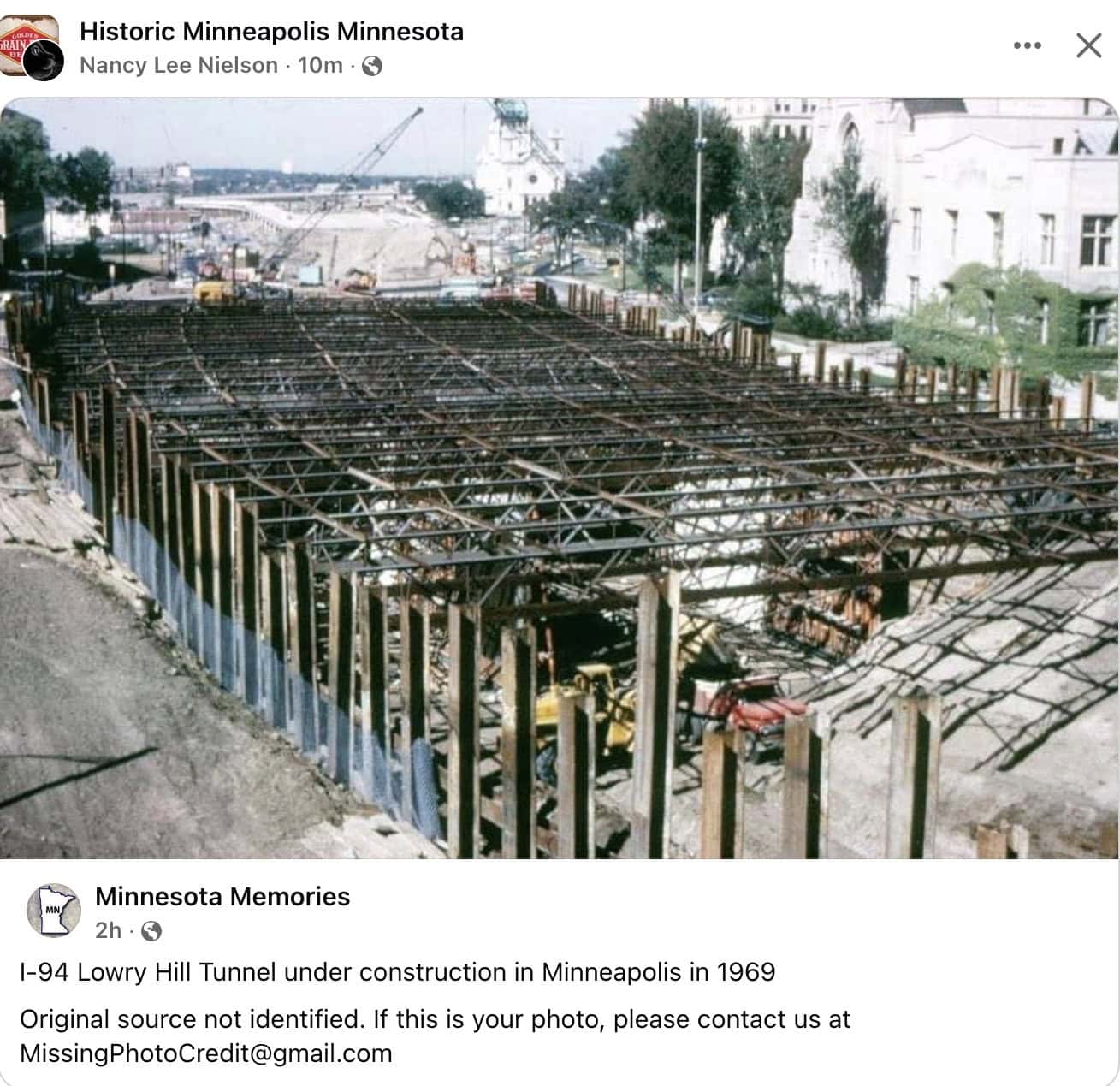The width and height of the screenshot is (1120, 1086).
Task: Click the public globe icon beside 10m
Action: [372, 66]
